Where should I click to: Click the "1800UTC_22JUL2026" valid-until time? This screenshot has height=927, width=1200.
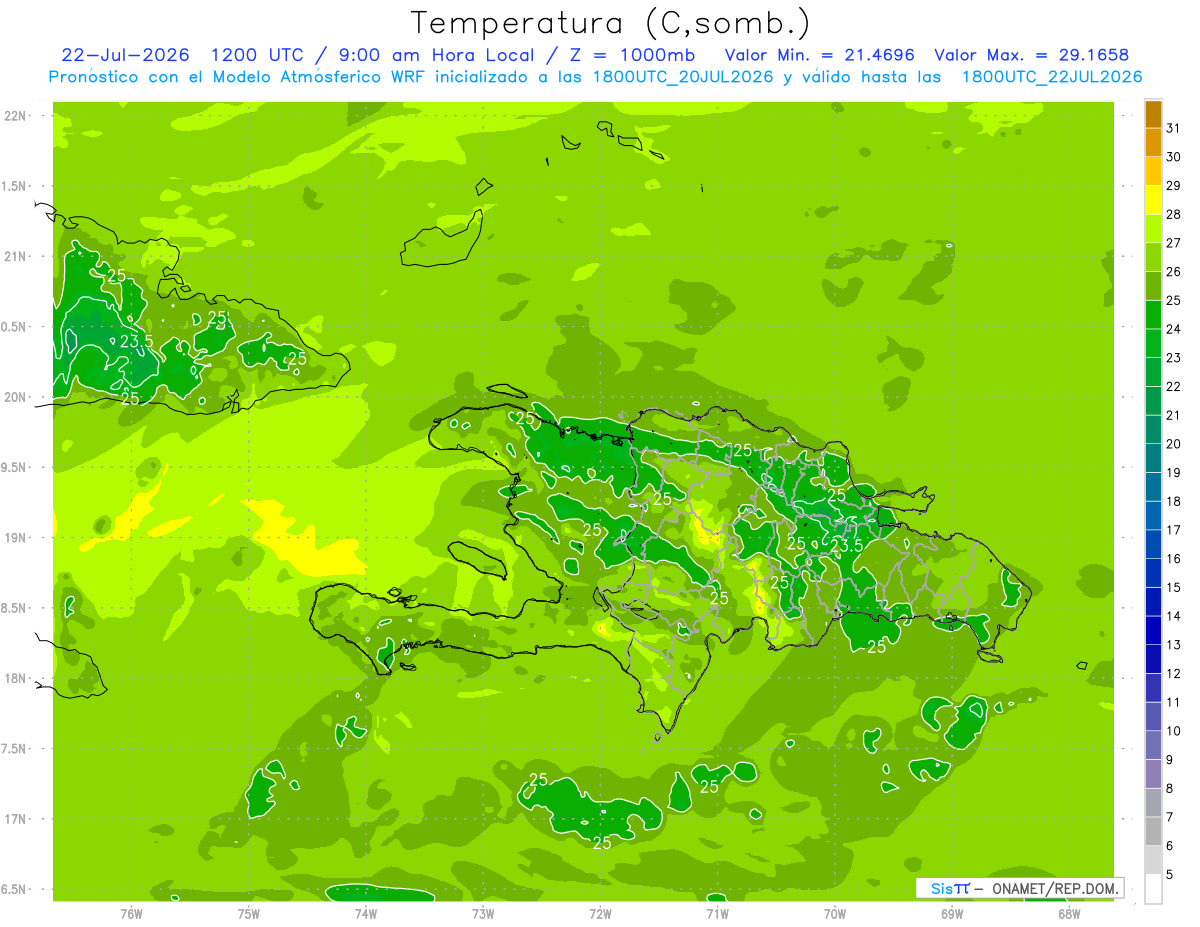[x=1052, y=77]
